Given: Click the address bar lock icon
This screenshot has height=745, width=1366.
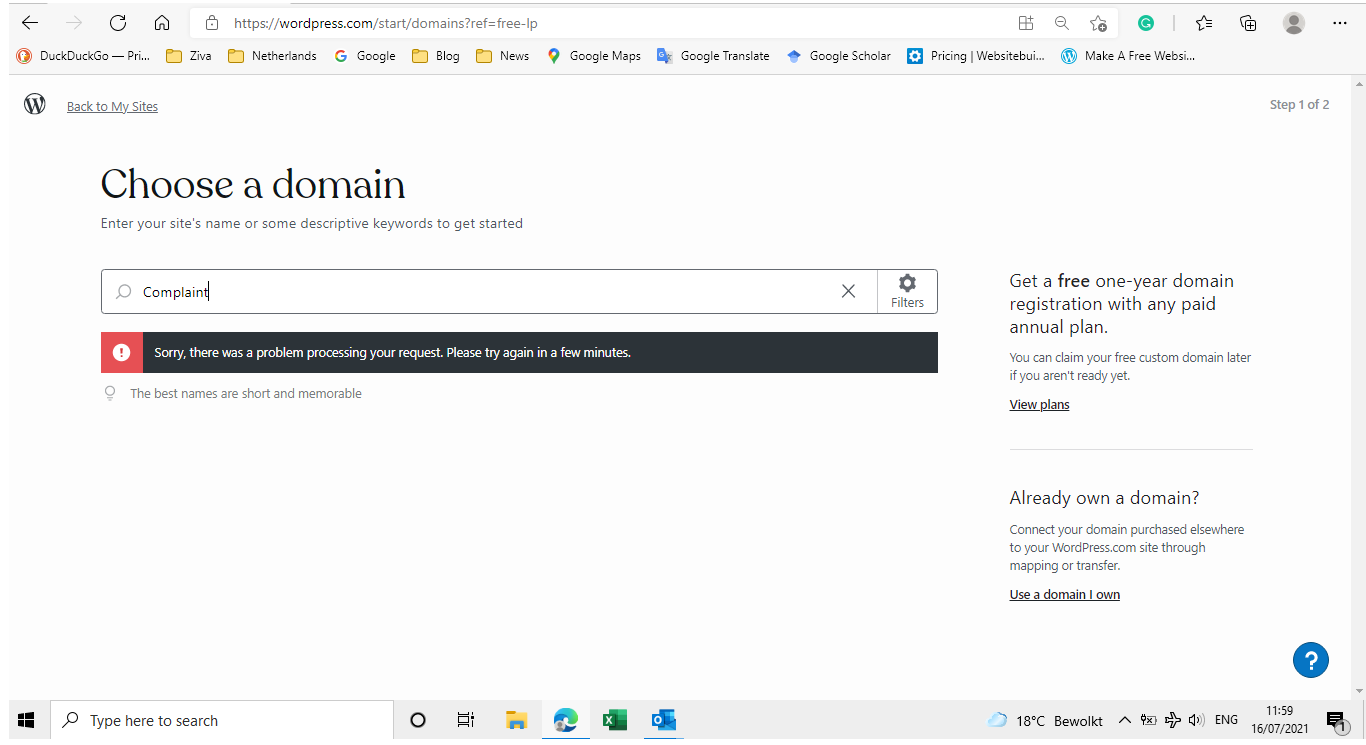Looking at the screenshot, I should coord(211,23).
